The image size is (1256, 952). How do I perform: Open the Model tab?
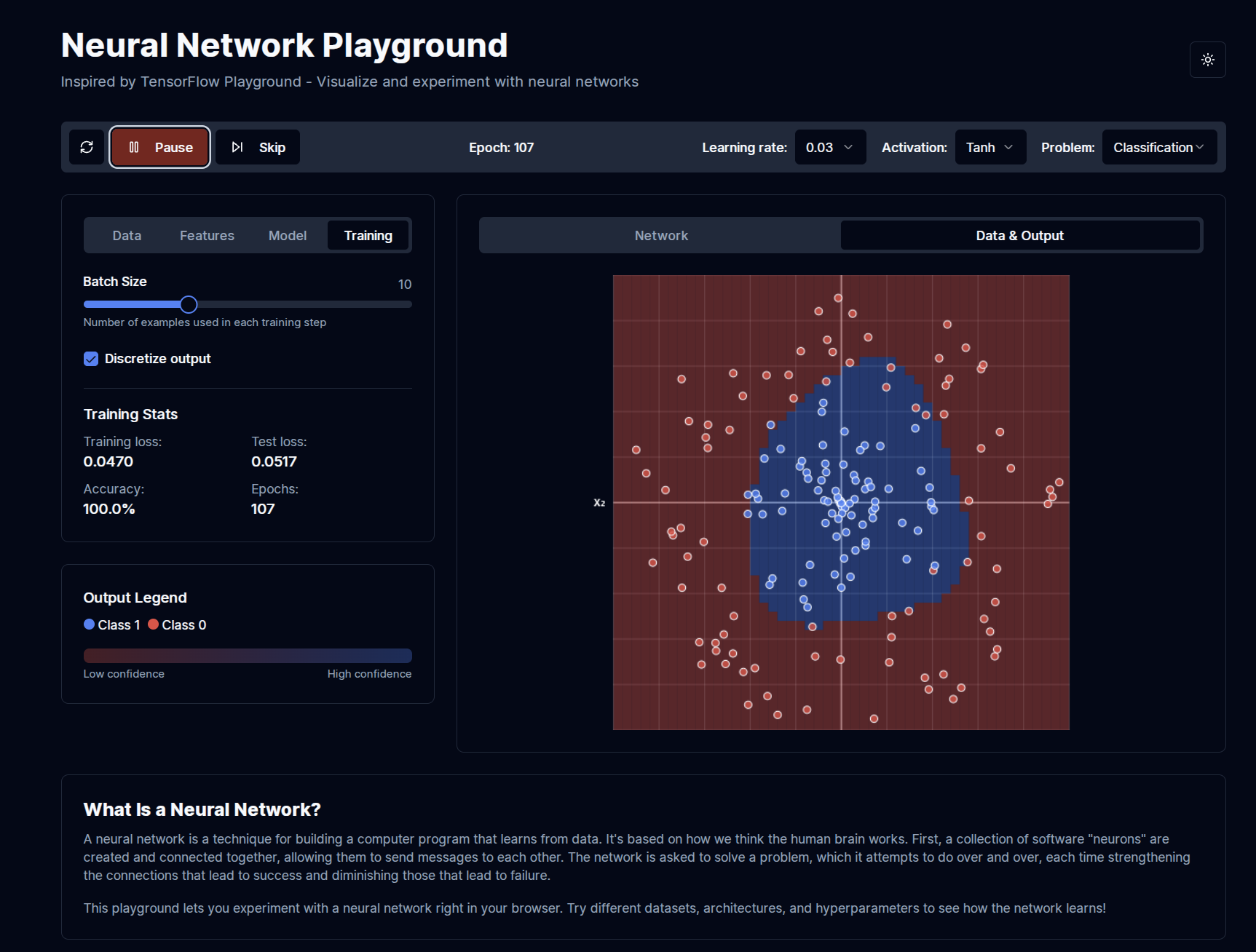coord(287,235)
